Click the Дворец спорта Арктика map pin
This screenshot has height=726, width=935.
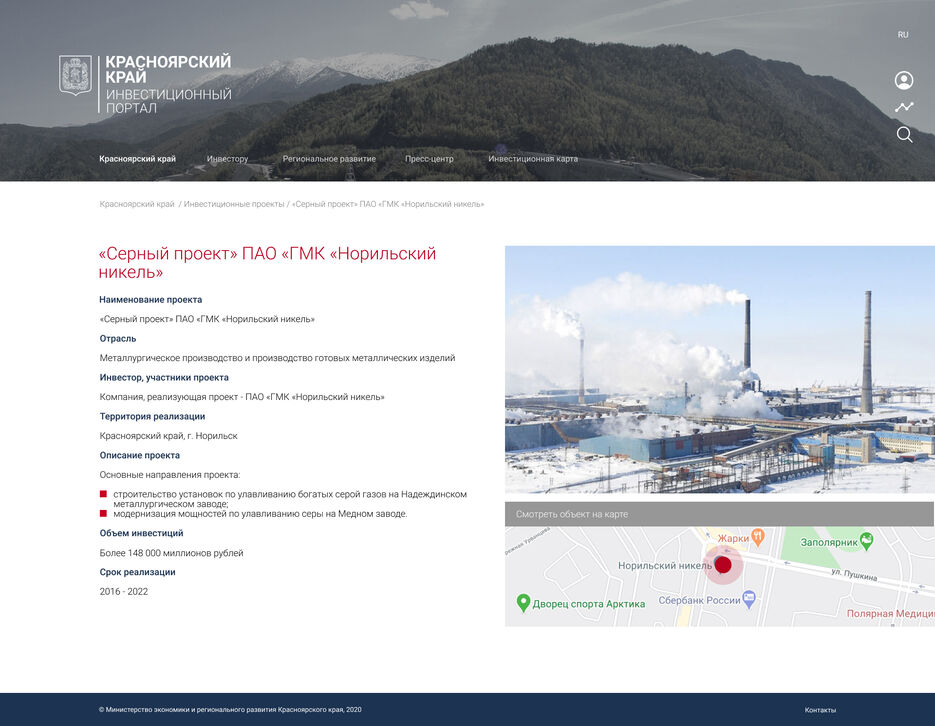523,603
